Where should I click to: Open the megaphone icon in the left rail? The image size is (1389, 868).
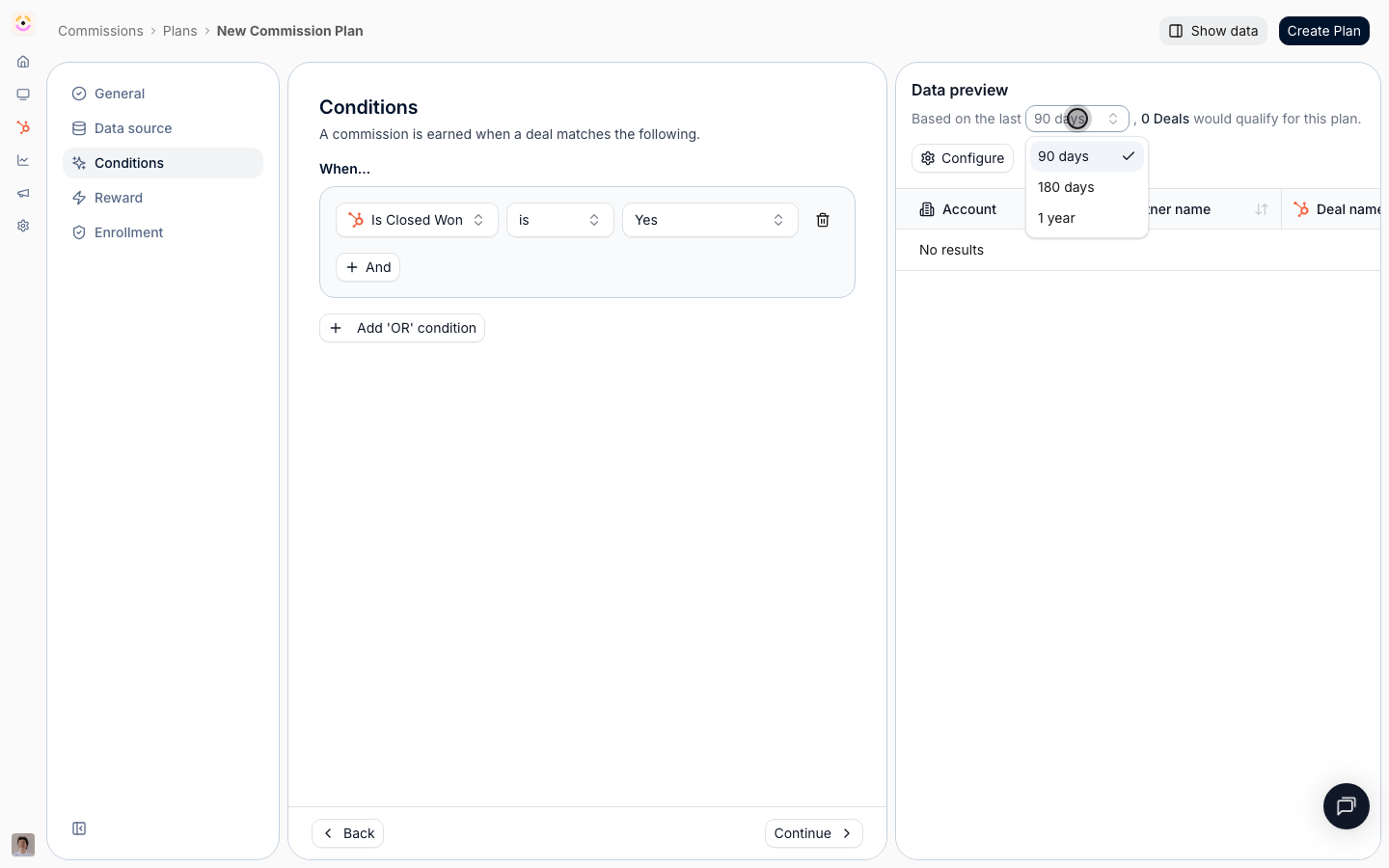point(23,193)
